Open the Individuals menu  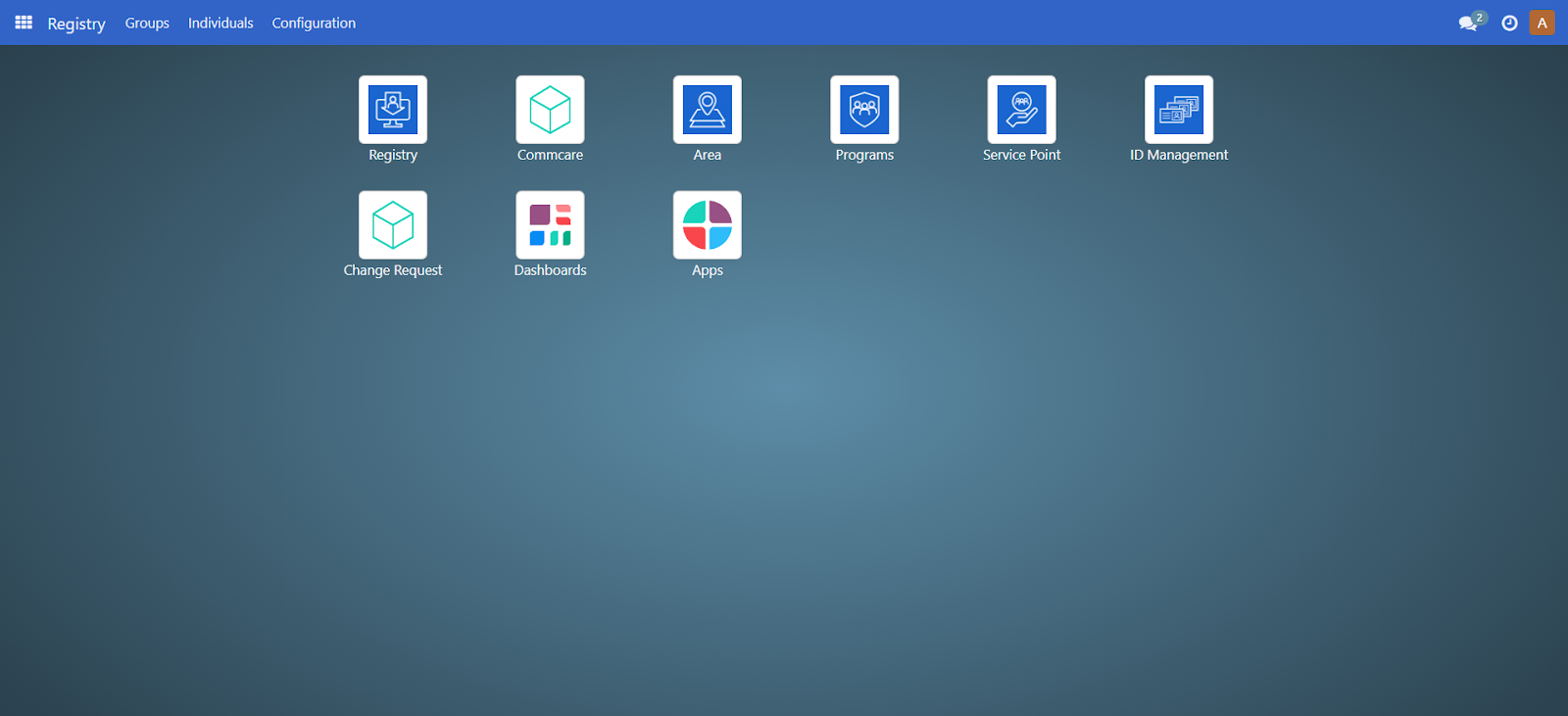coord(220,23)
